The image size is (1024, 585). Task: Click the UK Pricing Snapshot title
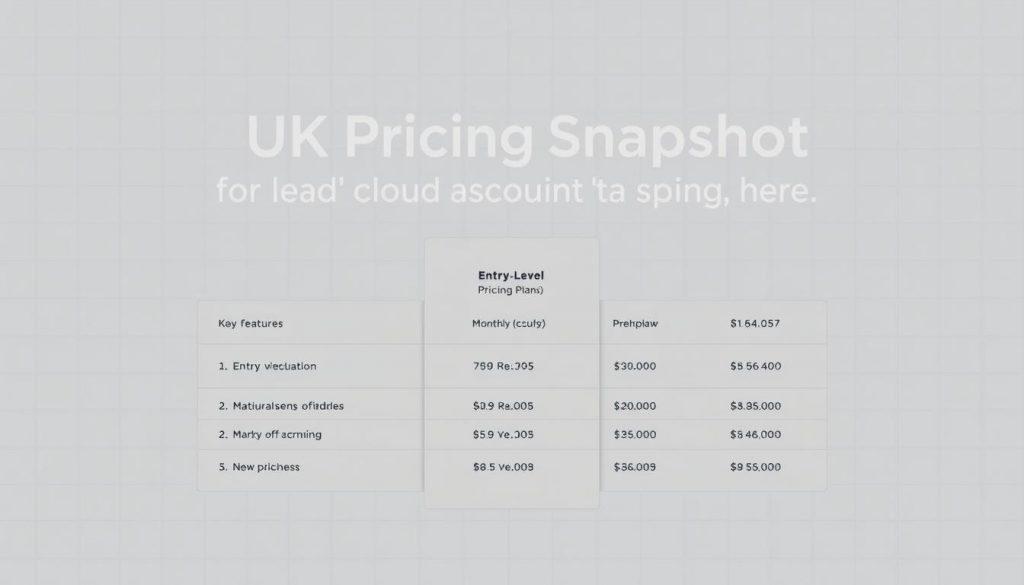click(526, 139)
